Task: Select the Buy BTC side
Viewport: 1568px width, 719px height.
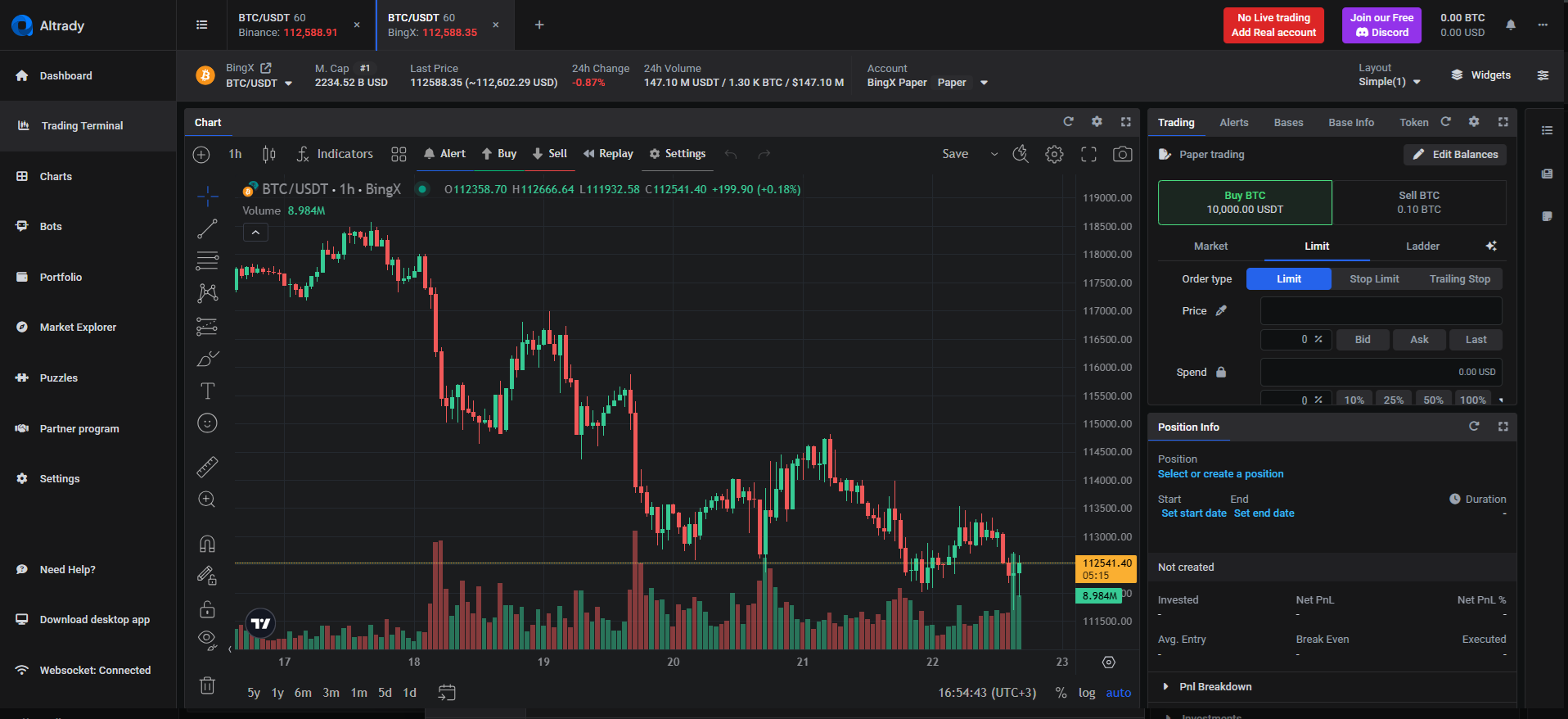Action: 1245,202
